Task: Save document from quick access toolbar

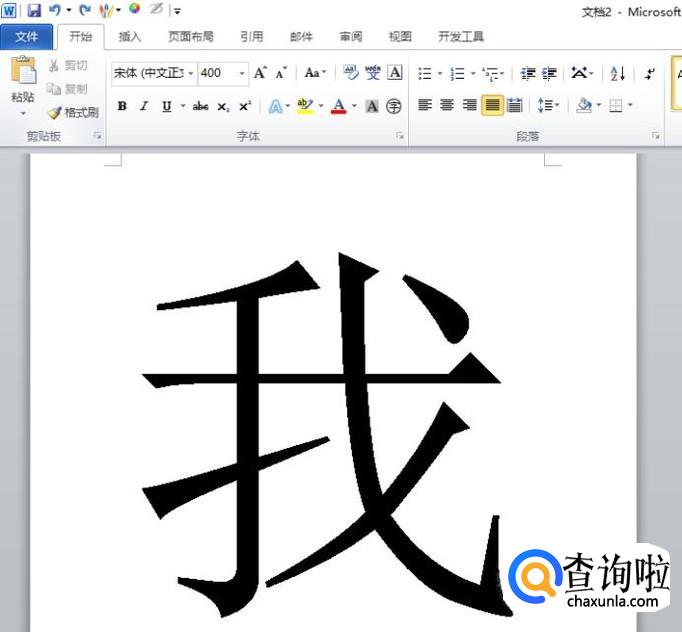Action: [x=34, y=10]
